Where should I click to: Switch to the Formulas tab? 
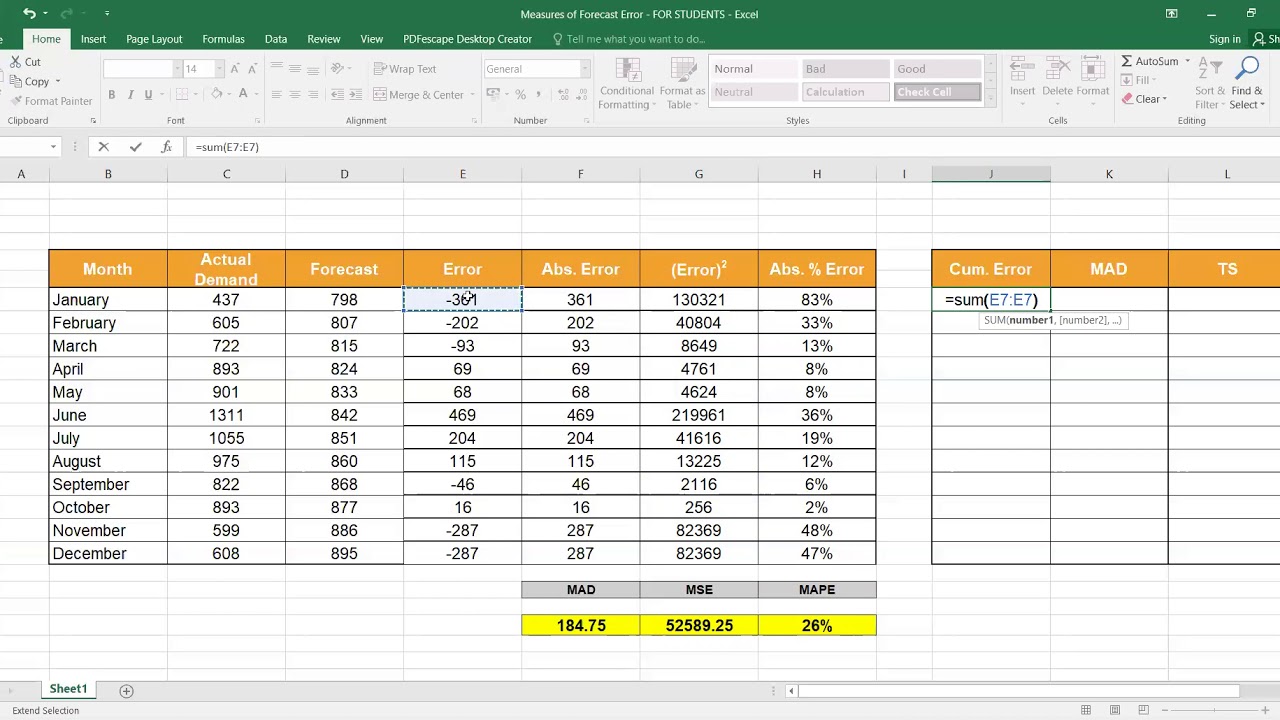[223, 39]
